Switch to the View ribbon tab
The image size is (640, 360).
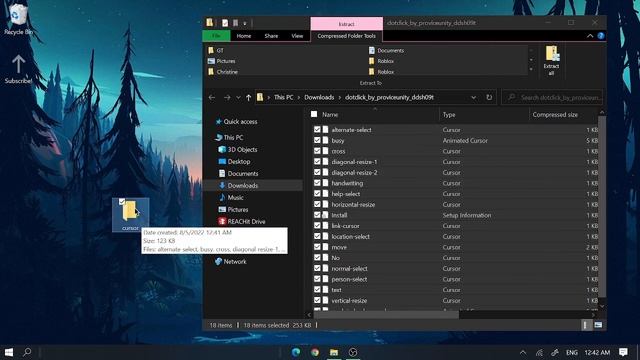(x=297, y=36)
